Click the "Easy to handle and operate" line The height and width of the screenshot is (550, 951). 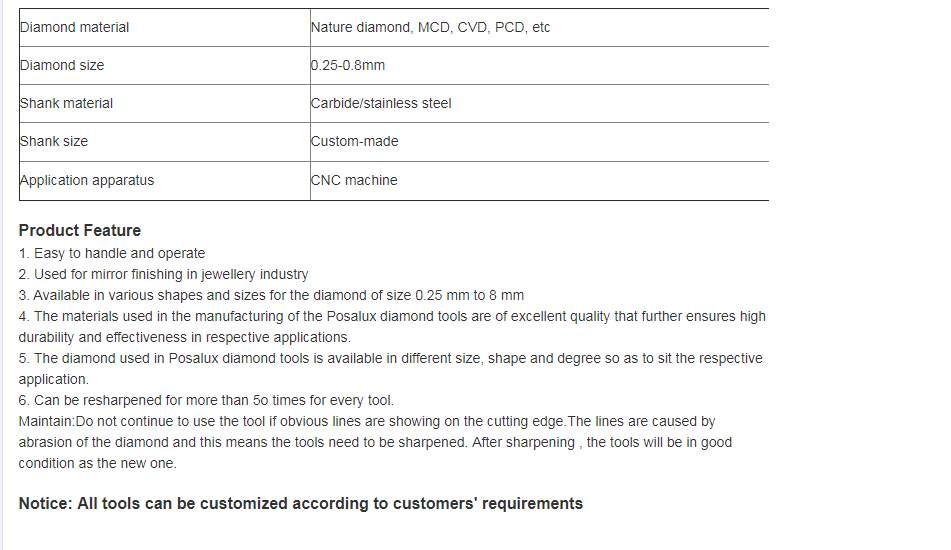tap(112, 253)
